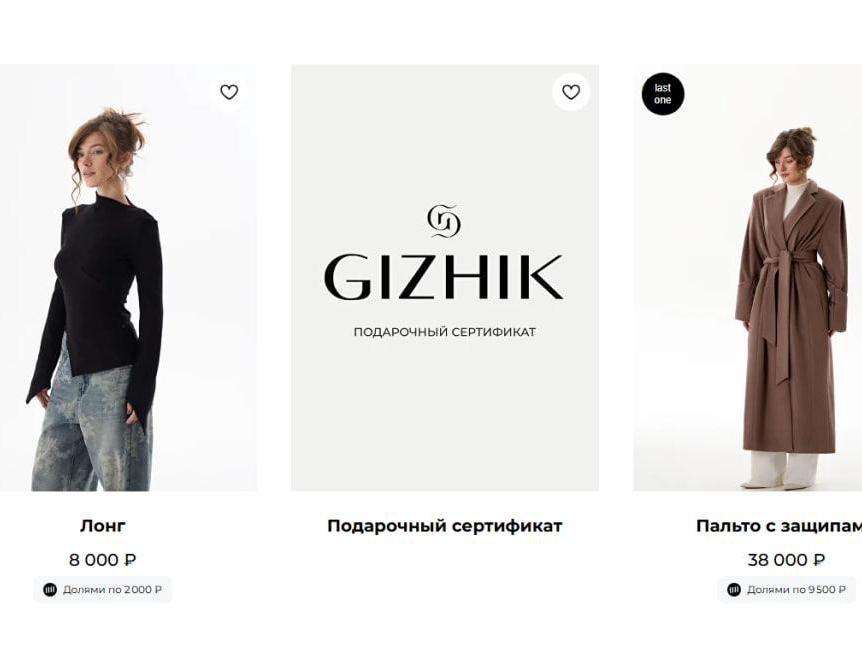Open the brown coat product photo
Screen dimensions: 862x647
(x=748, y=278)
